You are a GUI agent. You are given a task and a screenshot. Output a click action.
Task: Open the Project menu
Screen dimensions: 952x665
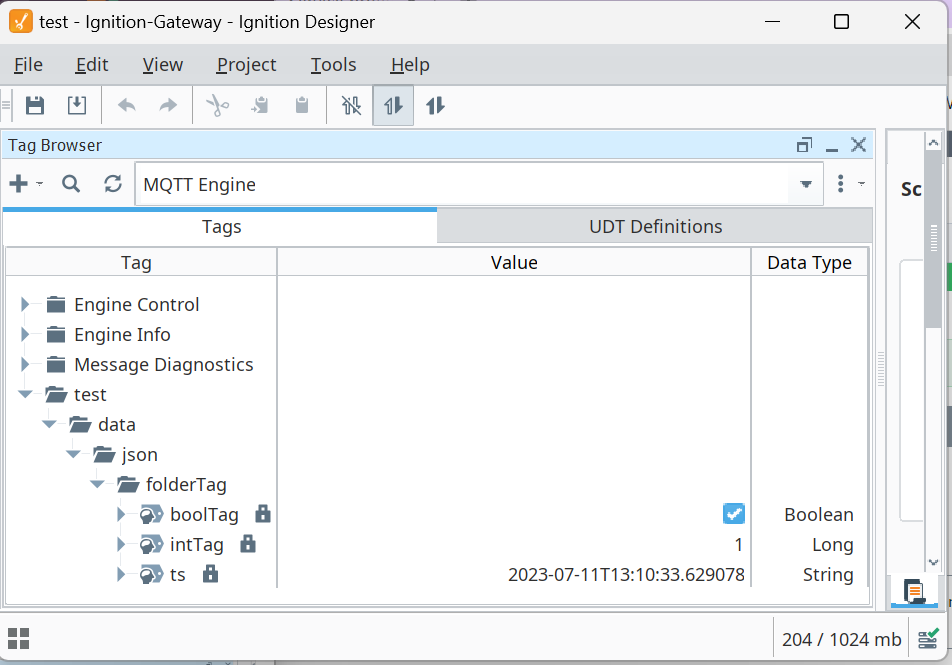pyautogui.click(x=246, y=64)
